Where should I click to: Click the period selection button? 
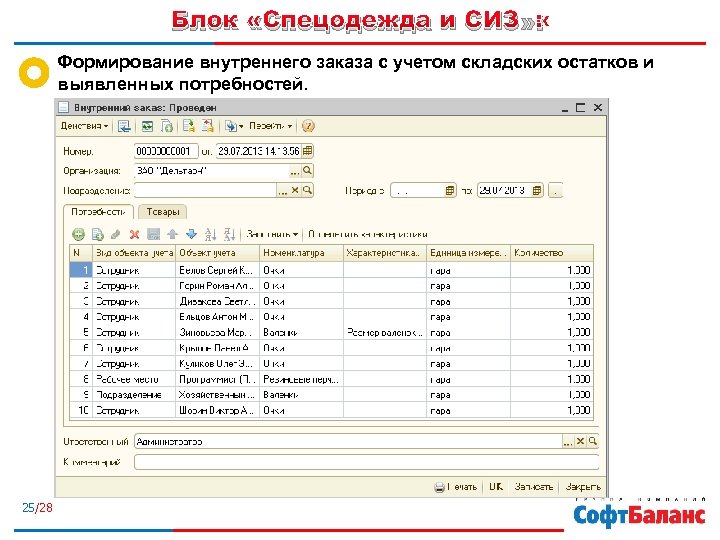click(555, 191)
